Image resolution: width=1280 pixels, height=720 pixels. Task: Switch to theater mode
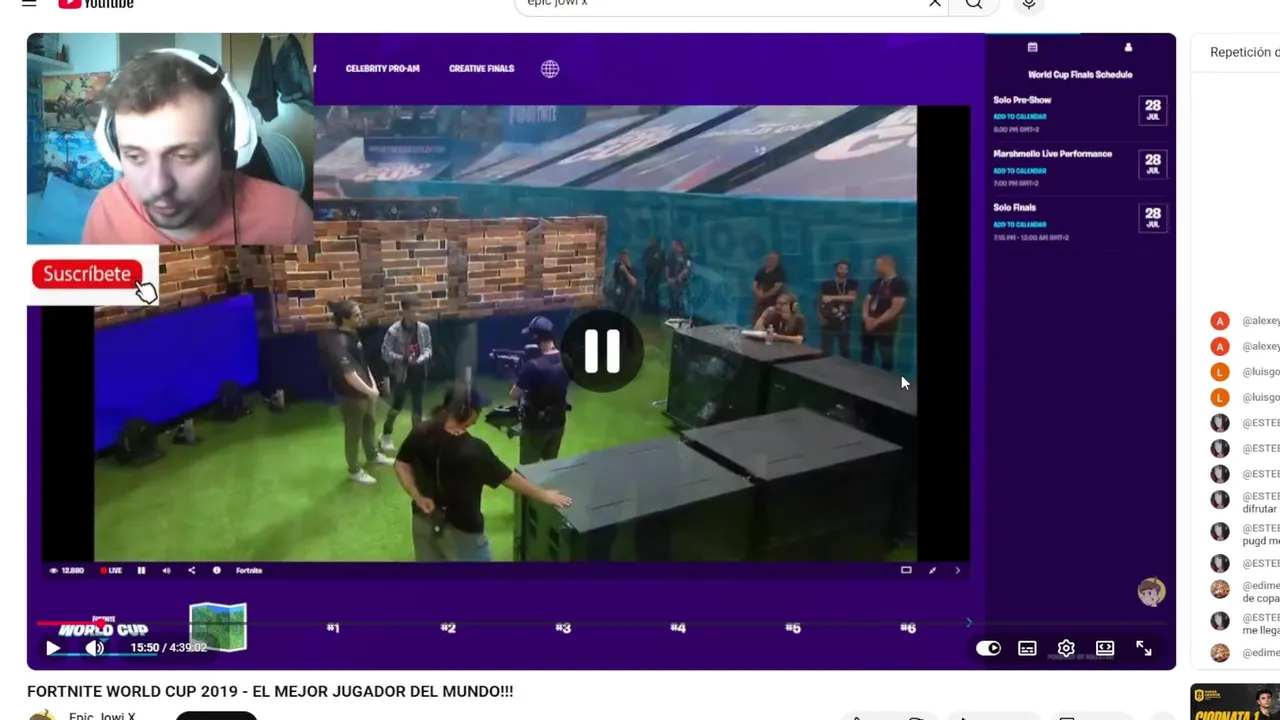(x=1105, y=648)
